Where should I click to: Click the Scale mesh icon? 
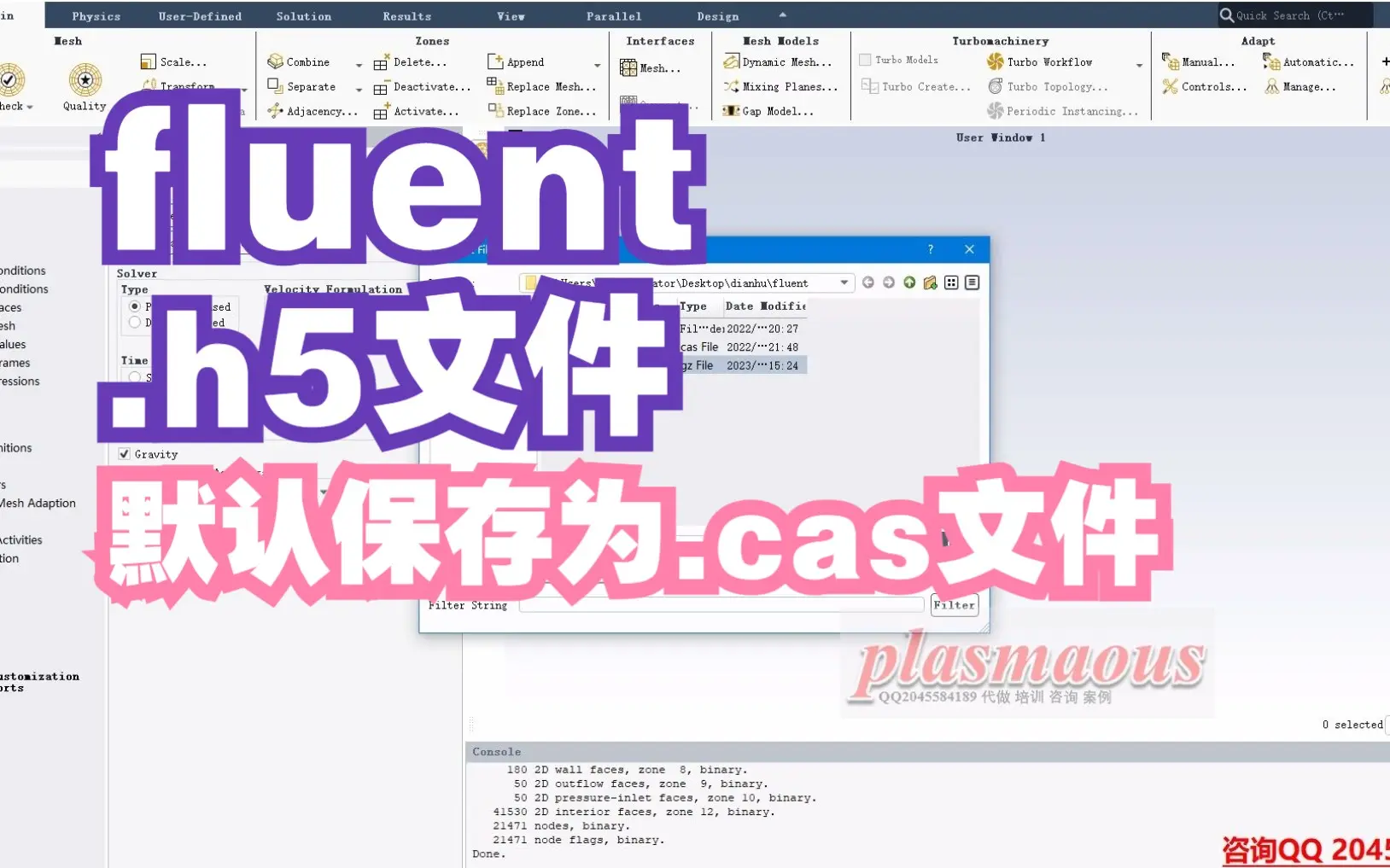(x=149, y=62)
